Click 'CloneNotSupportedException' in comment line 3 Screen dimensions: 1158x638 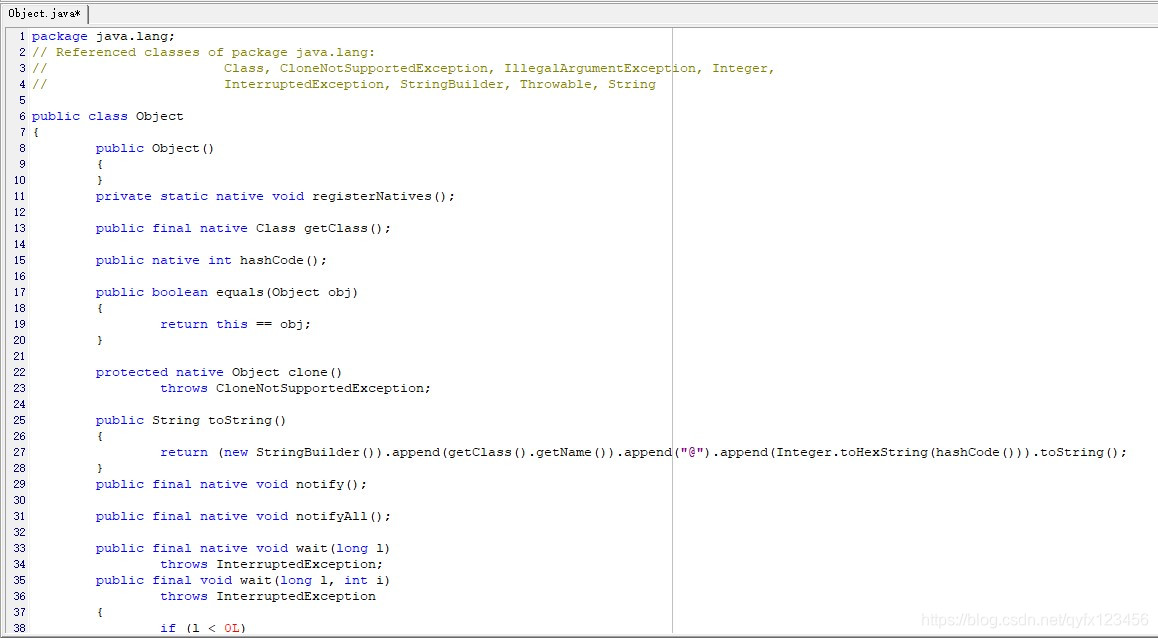[x=384, y=68]
